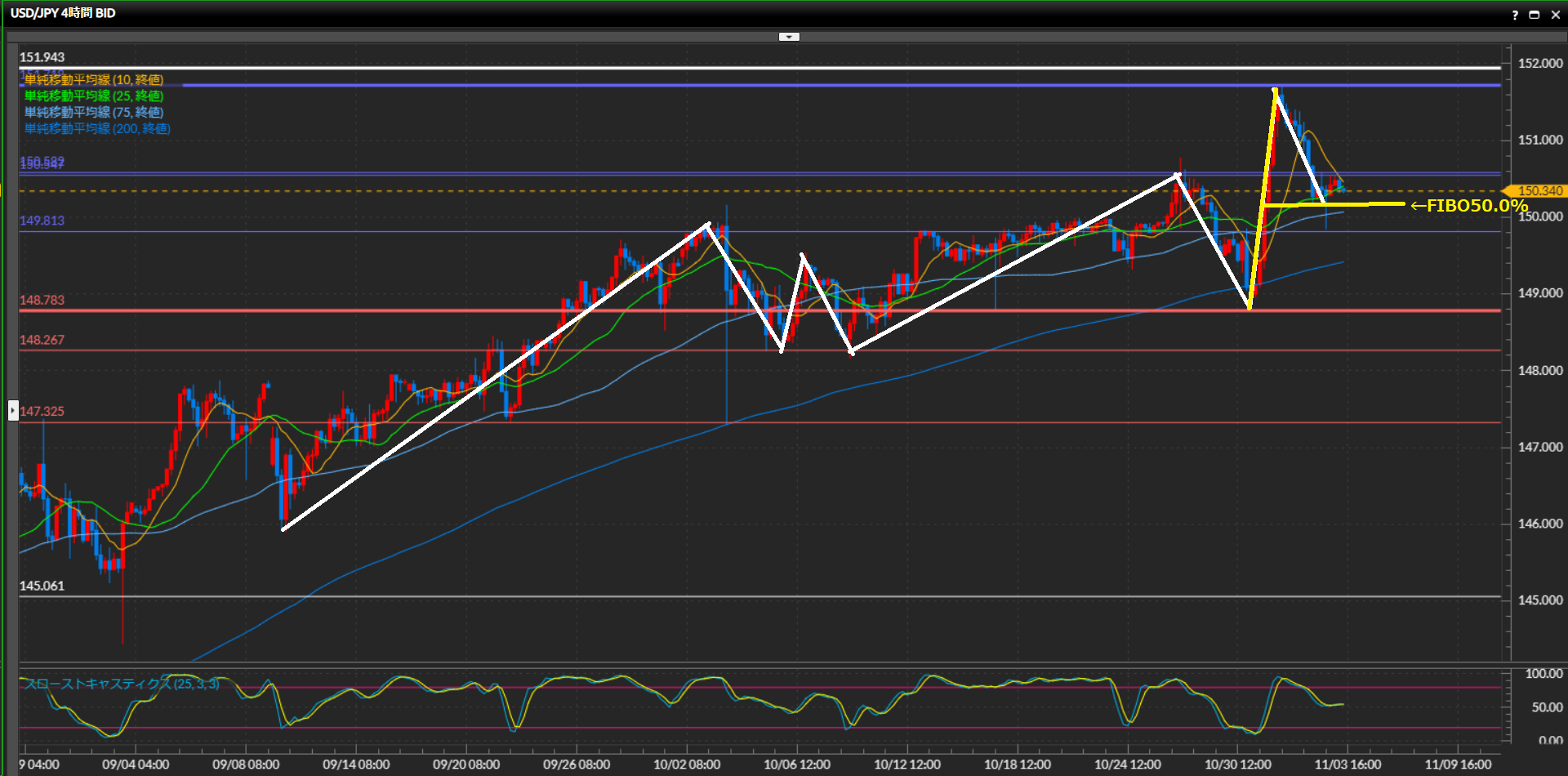Click the 147.325 support line label

point(42,411)
